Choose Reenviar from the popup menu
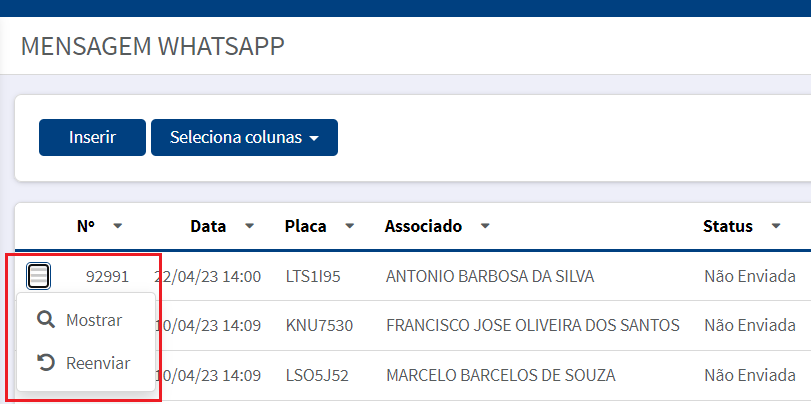This screenshot has width=811, height=404. (x=86, y=363)
